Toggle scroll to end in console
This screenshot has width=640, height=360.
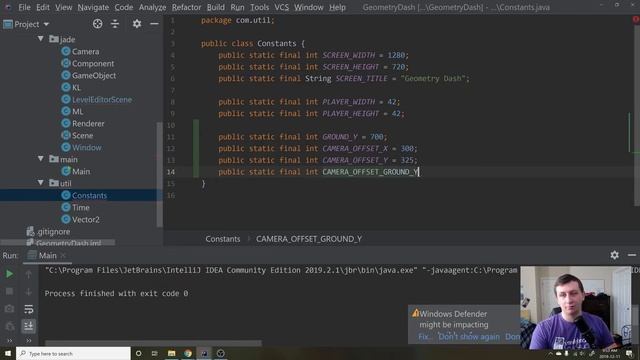(29, 326)
